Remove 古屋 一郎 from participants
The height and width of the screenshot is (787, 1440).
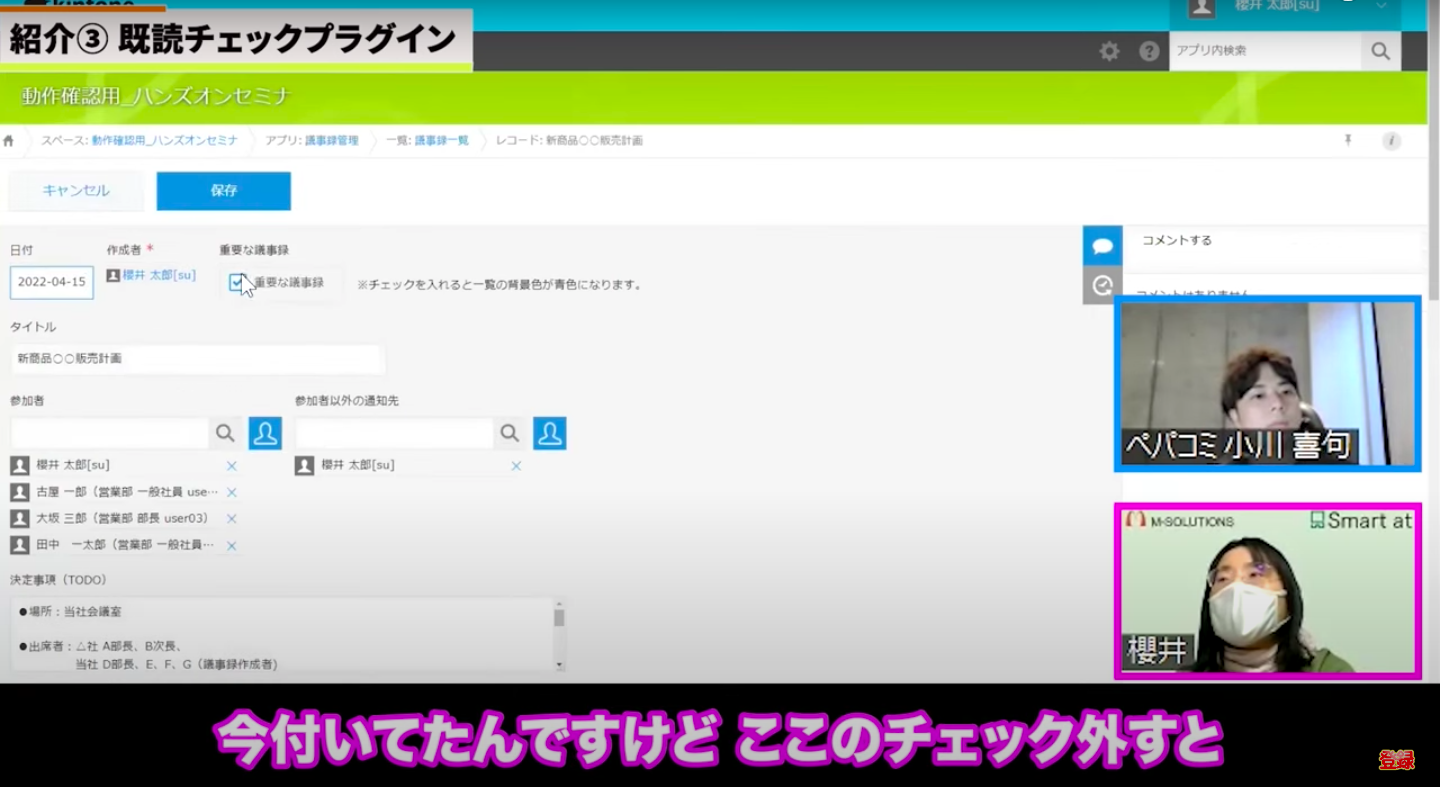coord(231,493)
